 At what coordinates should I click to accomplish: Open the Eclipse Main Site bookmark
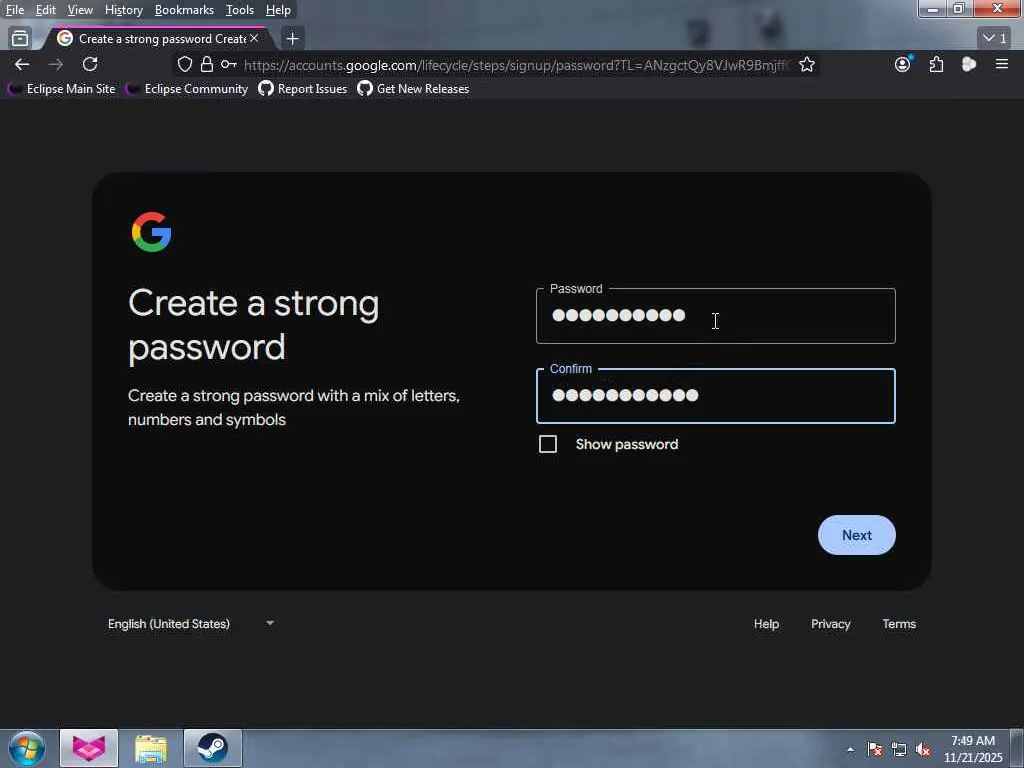click(x=61, y=89)
